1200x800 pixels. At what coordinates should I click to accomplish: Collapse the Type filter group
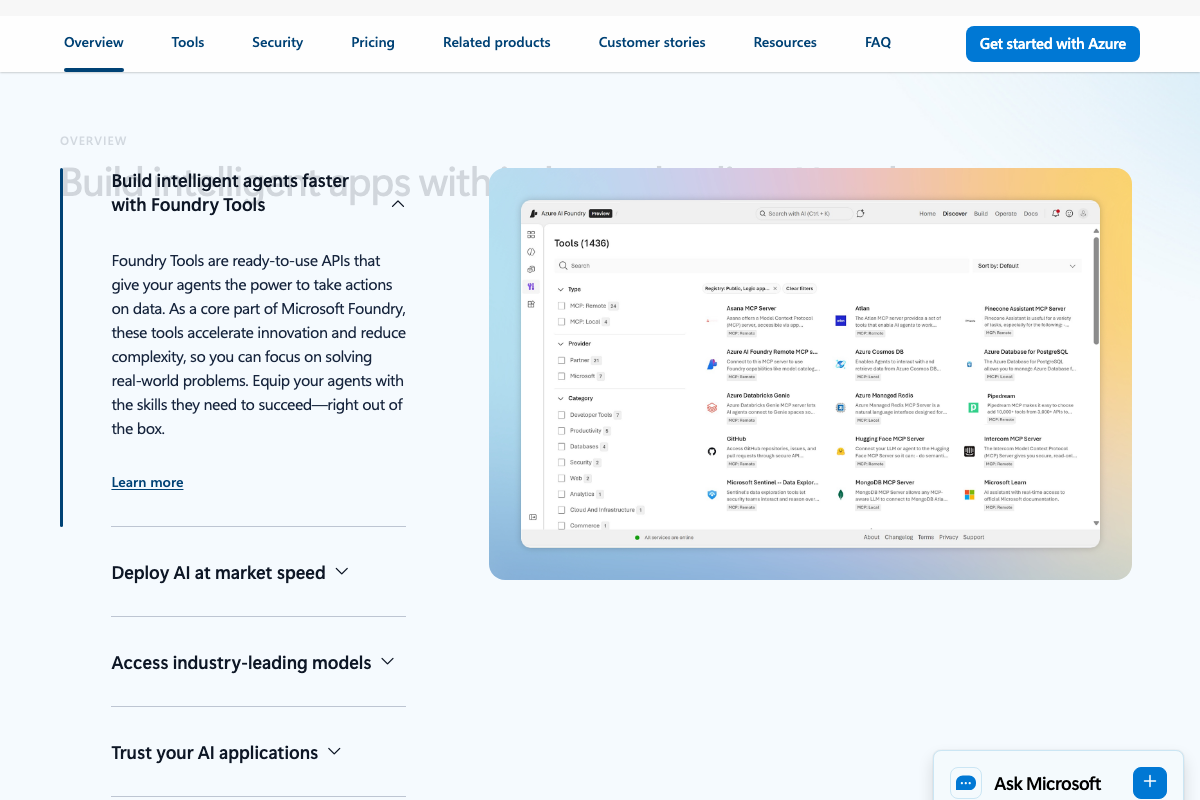tap(560, 289)
